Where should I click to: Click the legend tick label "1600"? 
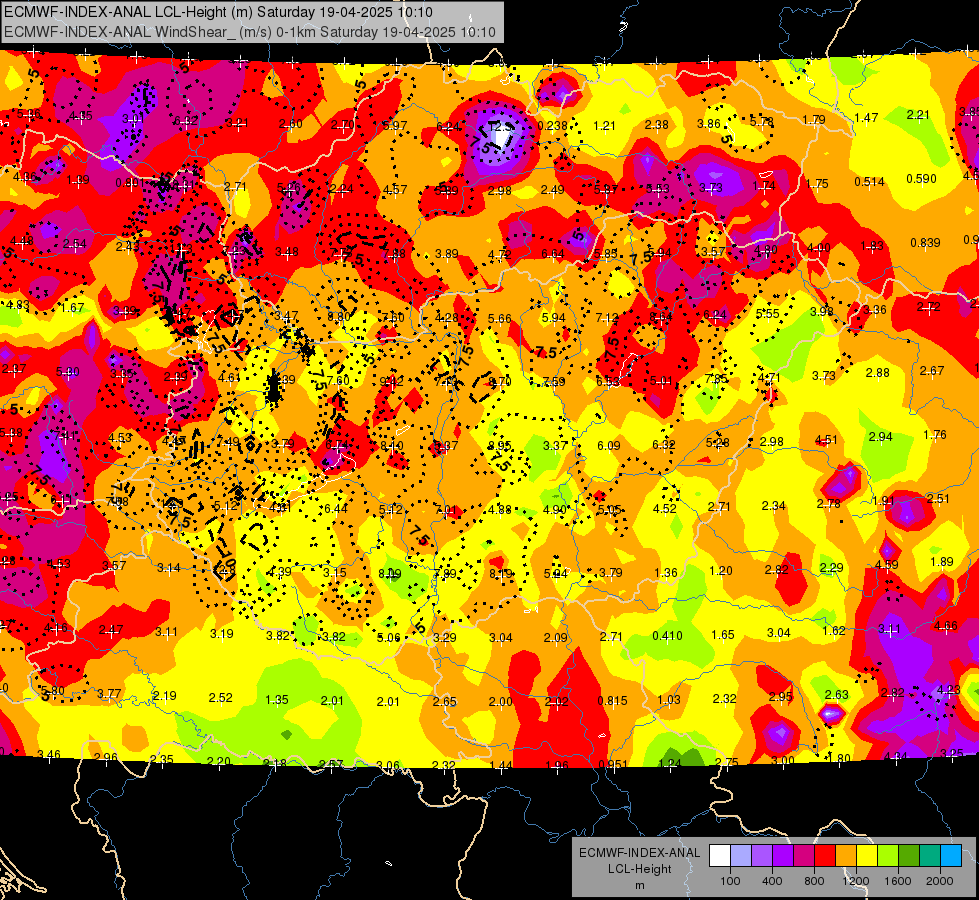[x=897, y=881]
